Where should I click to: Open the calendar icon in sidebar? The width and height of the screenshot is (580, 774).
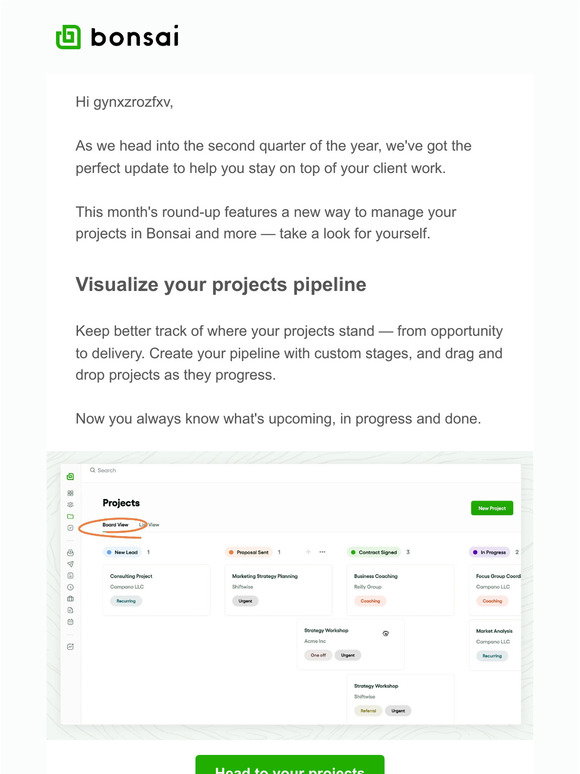(x=70, y=622)
